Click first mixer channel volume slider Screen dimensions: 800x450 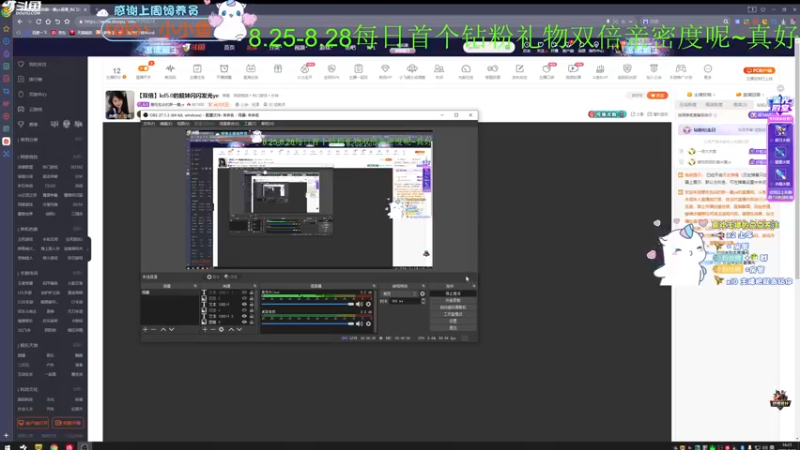click(x=308, y=304)
